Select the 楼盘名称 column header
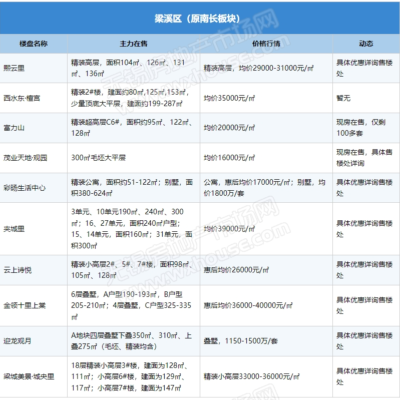400x400 pixels. tap(33, 44)
